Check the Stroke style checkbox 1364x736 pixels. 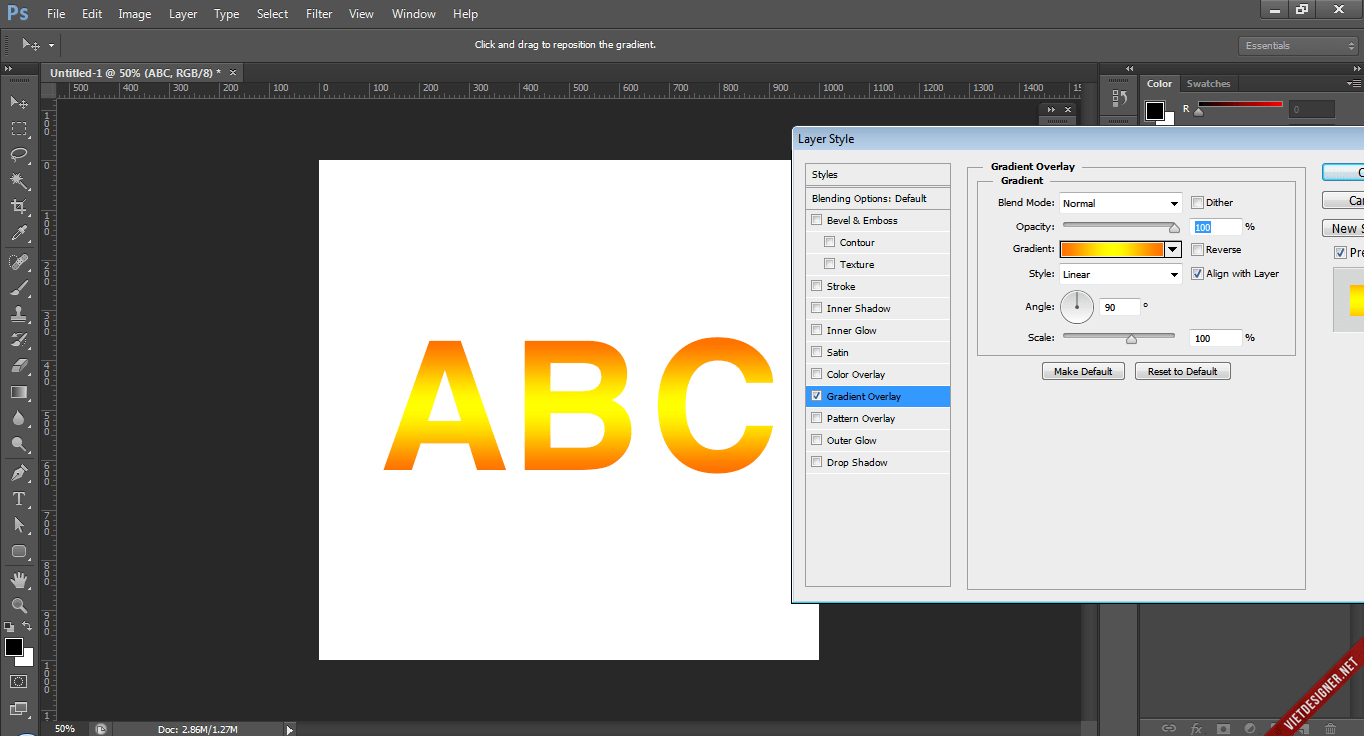(817, 287)
